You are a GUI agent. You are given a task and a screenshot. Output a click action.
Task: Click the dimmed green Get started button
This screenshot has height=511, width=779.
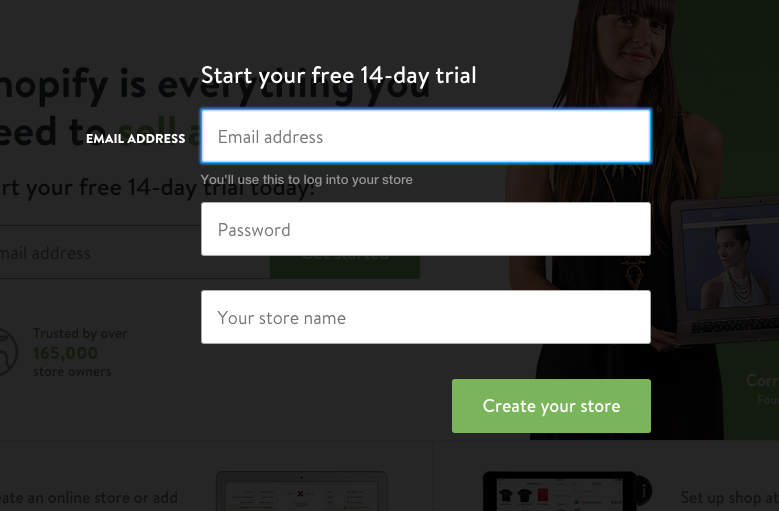345,267
